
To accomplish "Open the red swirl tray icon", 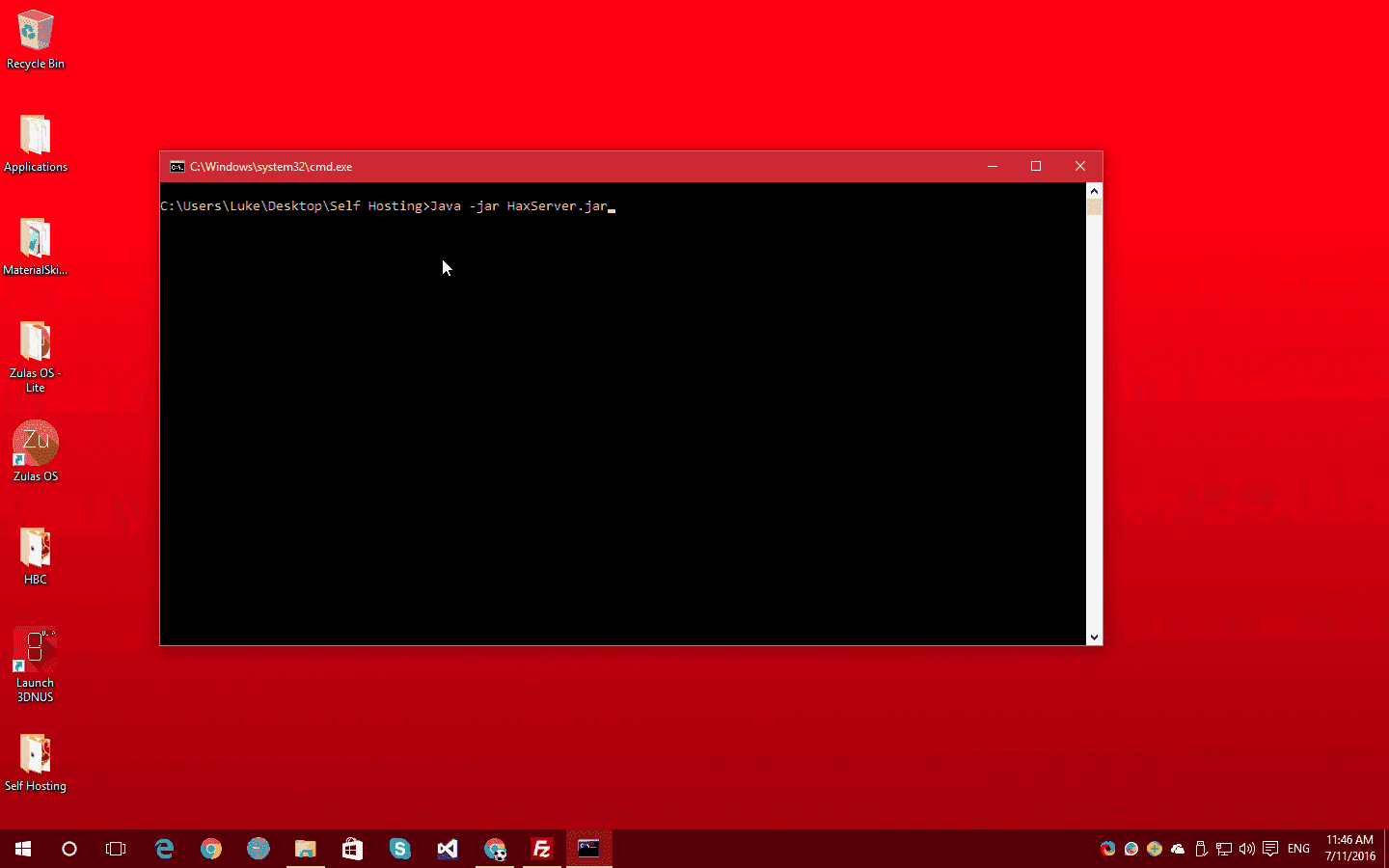I will pyautogui.click(x=1107, y=849).
